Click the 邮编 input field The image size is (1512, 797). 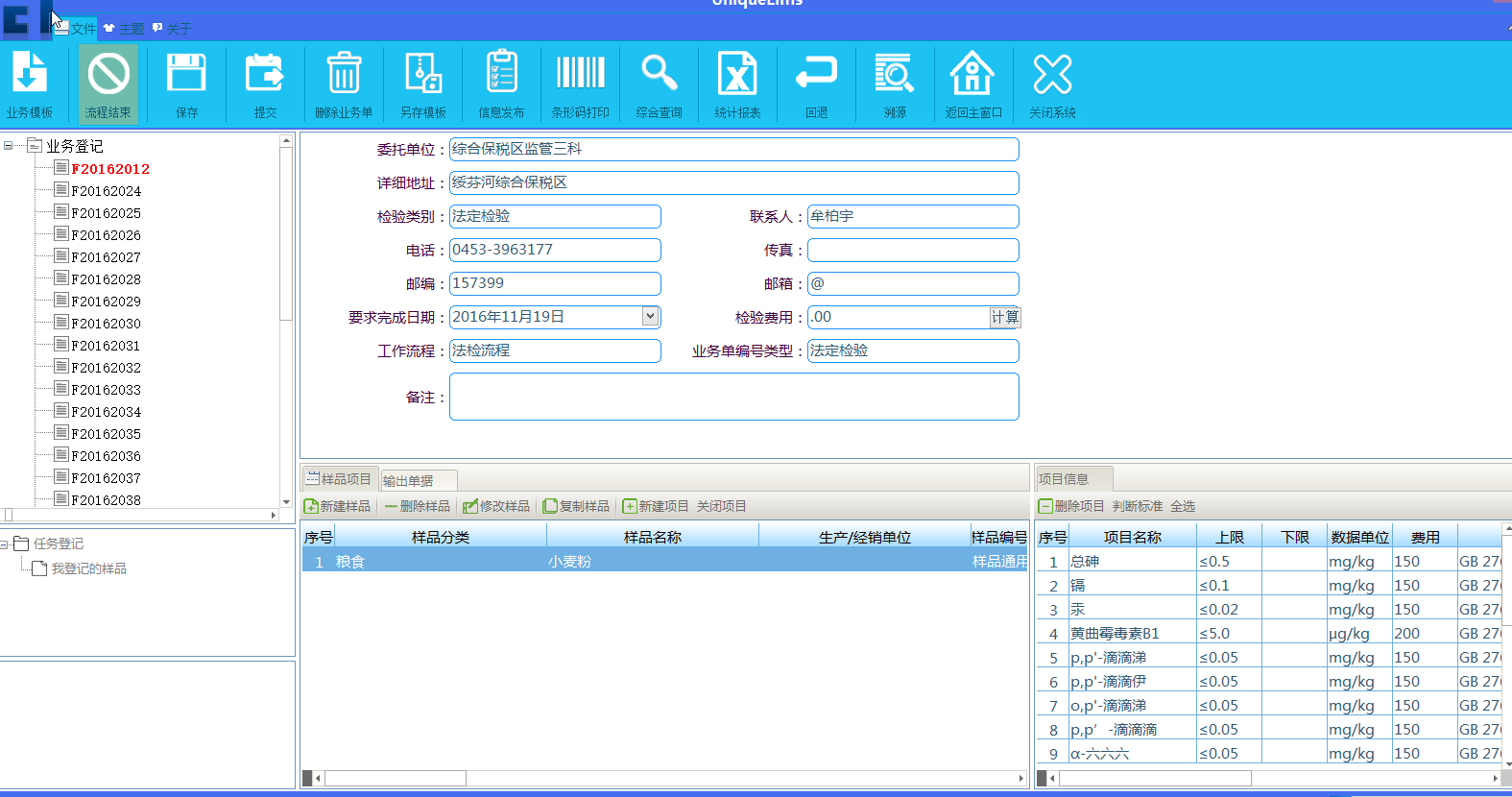(555, 283)
